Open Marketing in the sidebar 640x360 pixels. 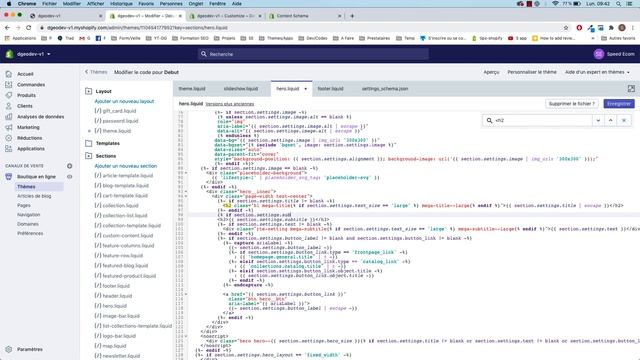pos(28,127)
